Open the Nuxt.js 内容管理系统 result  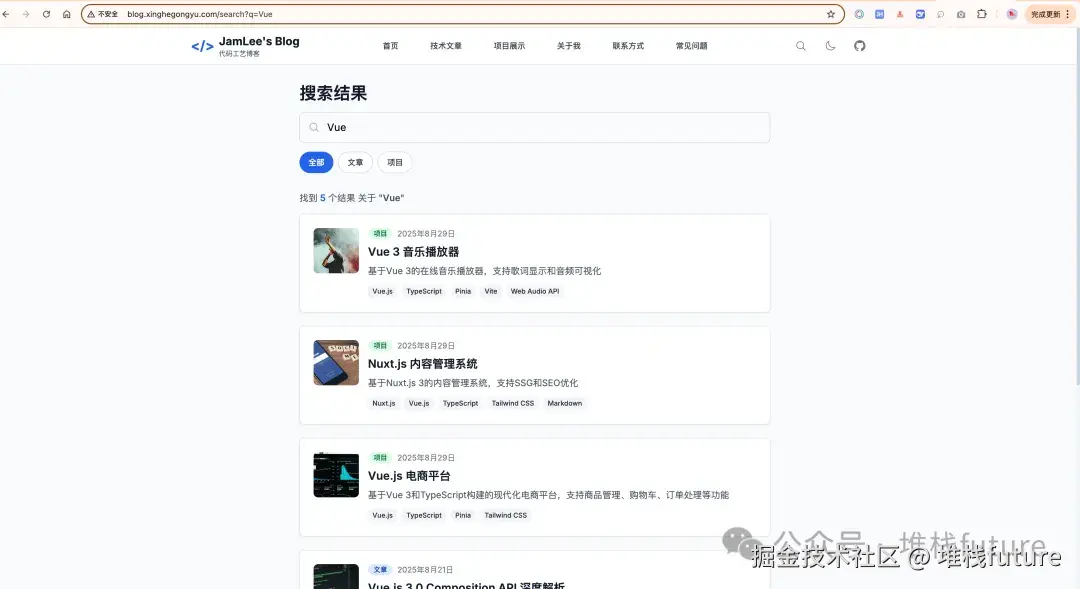(425, 364)
